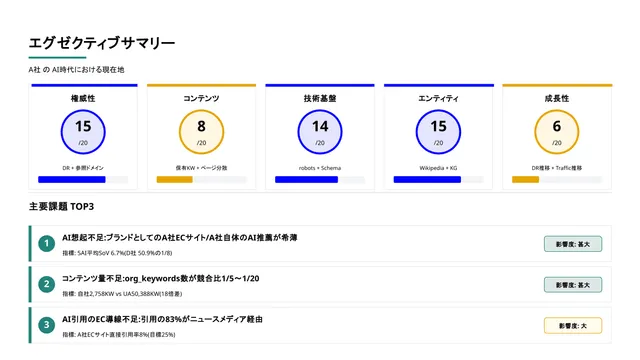Click the progress bar under robots + Schema

coord(320,180)
